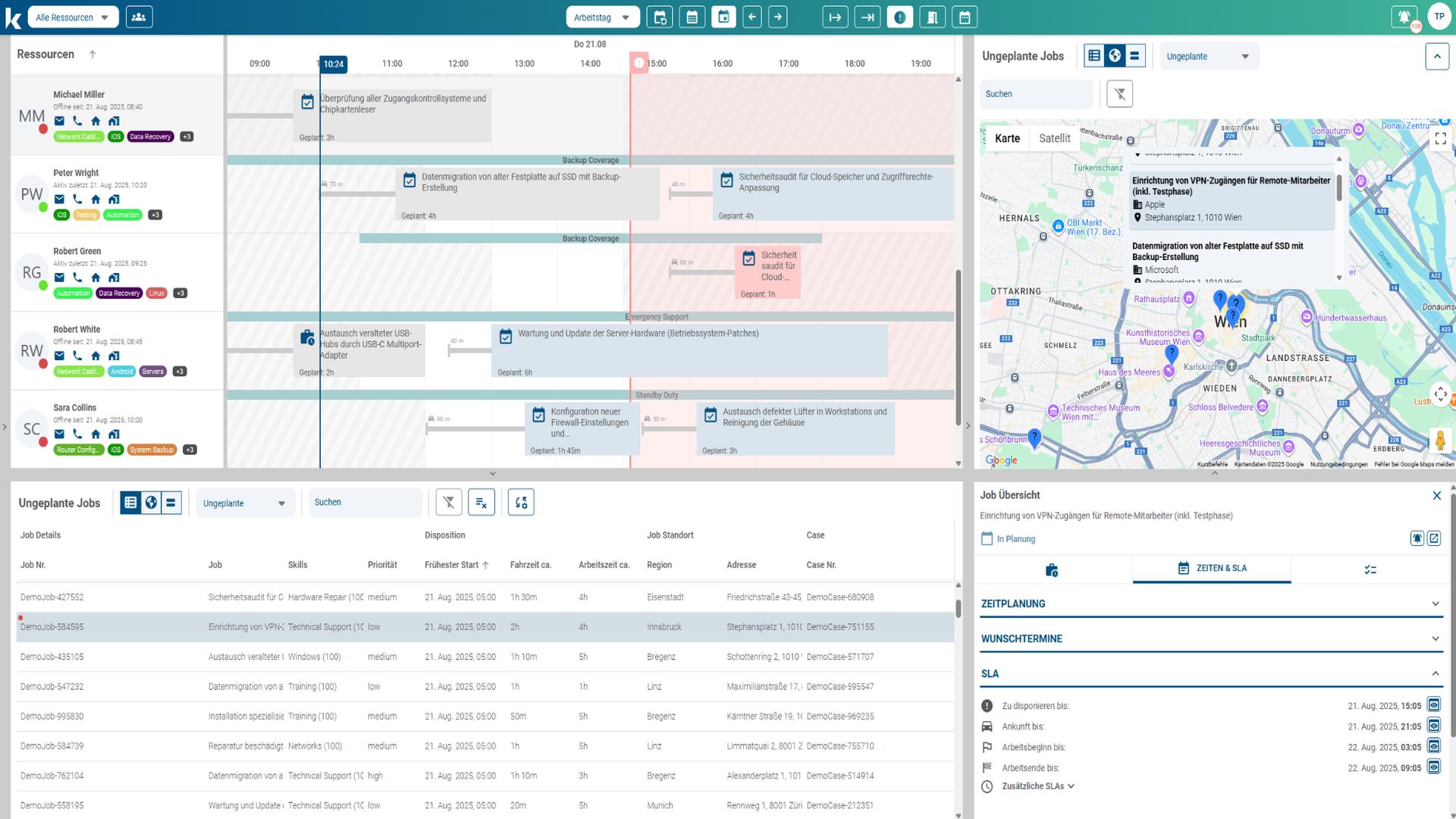Switch map to Satellit view
Image resolution: width=1456 pixels, height=819 pixels.
(1054, 138)
